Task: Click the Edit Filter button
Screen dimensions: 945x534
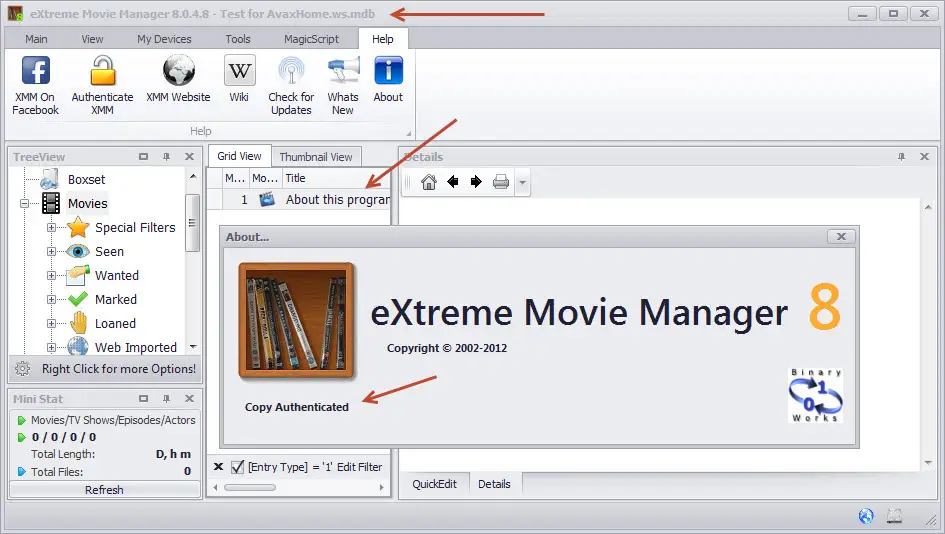Action: pyautogui.click(x=359, y=467)
